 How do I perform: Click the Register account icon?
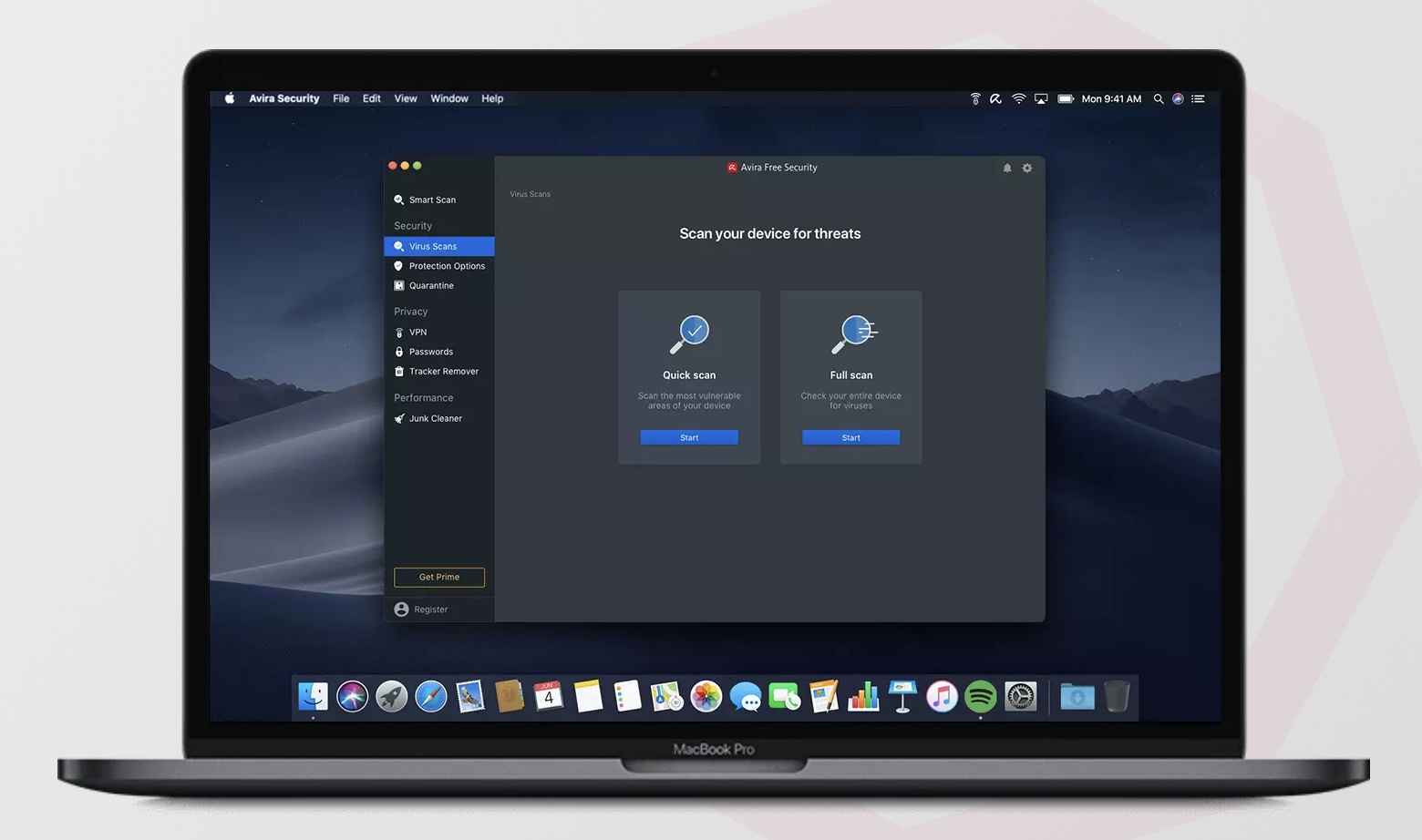pyautogui.click(x=401, y=610)
